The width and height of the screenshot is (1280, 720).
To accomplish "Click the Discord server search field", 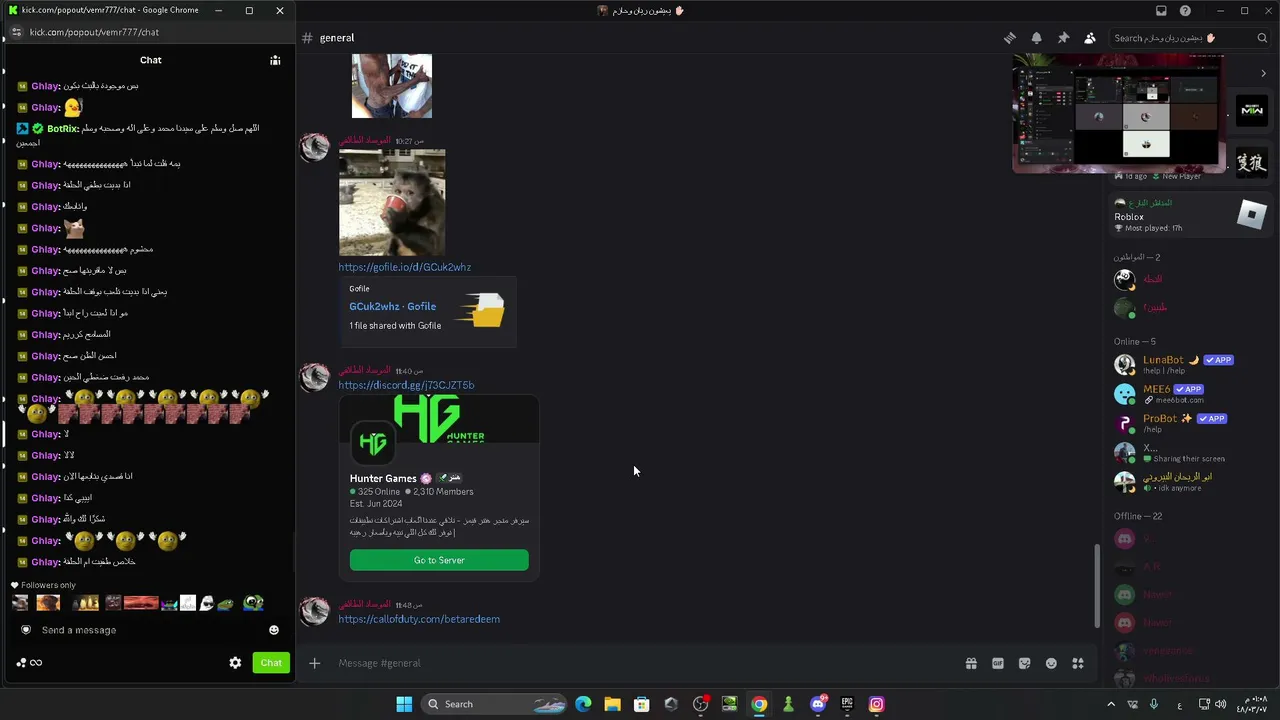I will (x=1190, y=38).
